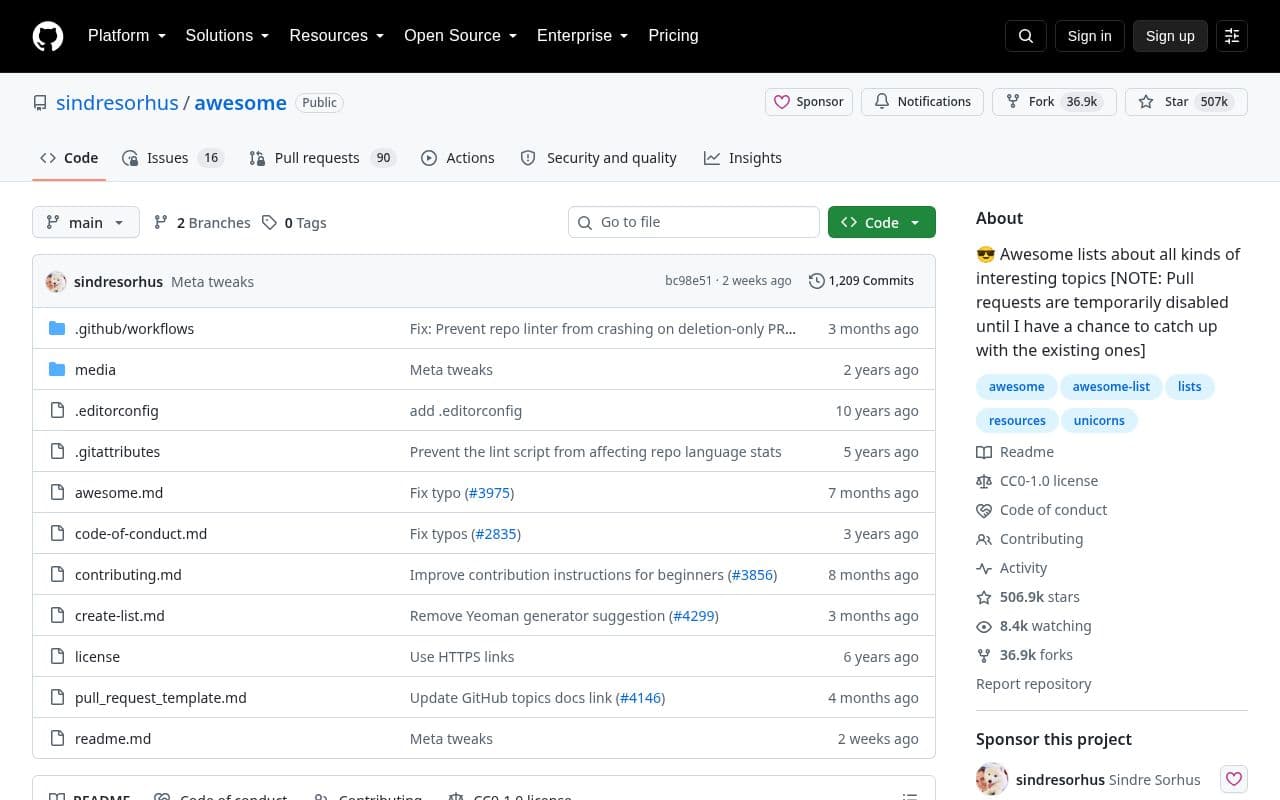The height and width of the screenshot is (800, 1280).
Task: Click the lists topic tag
Action: (1189, 387)
